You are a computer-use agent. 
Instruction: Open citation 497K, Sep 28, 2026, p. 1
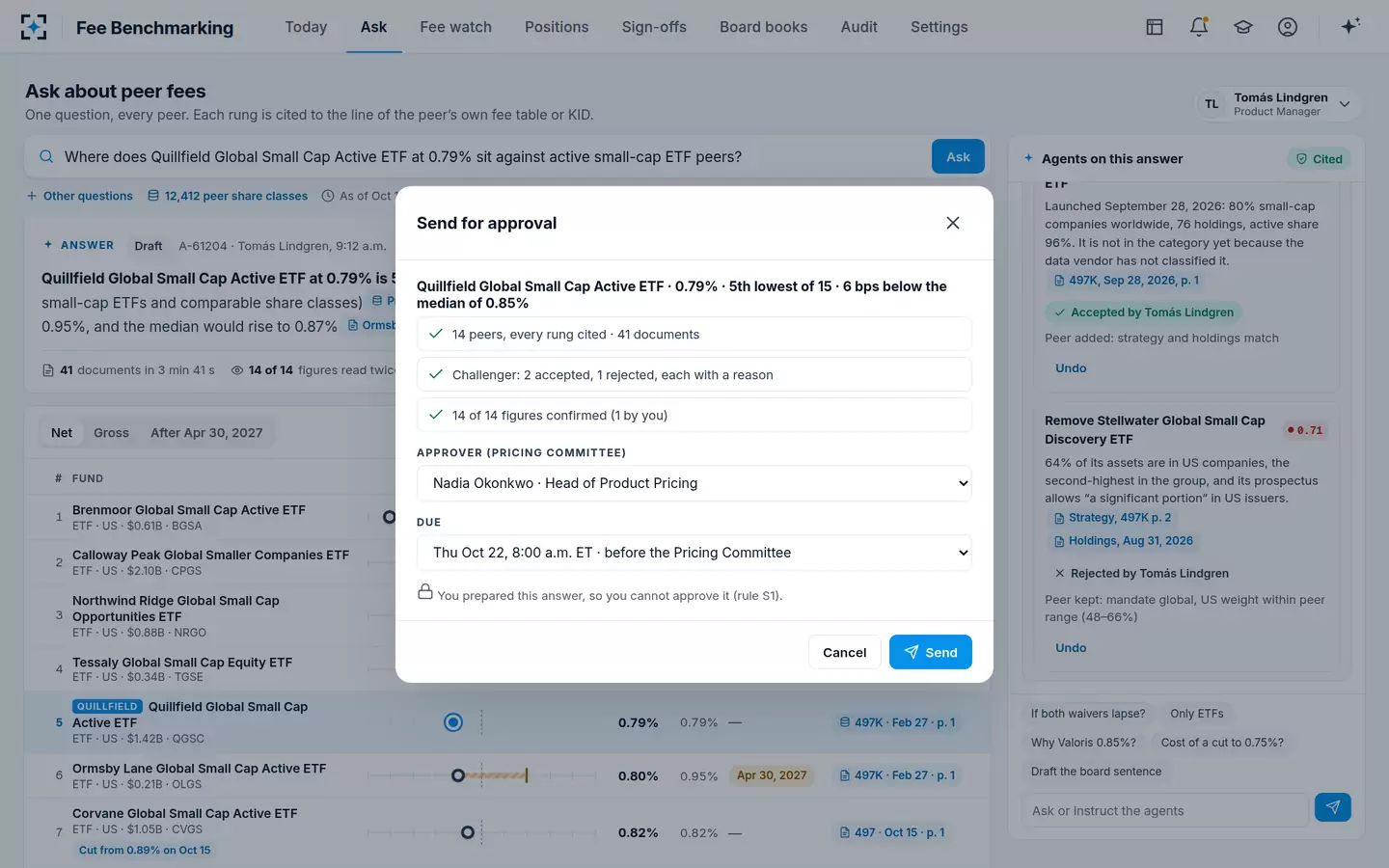click(x=1127, y=281)
